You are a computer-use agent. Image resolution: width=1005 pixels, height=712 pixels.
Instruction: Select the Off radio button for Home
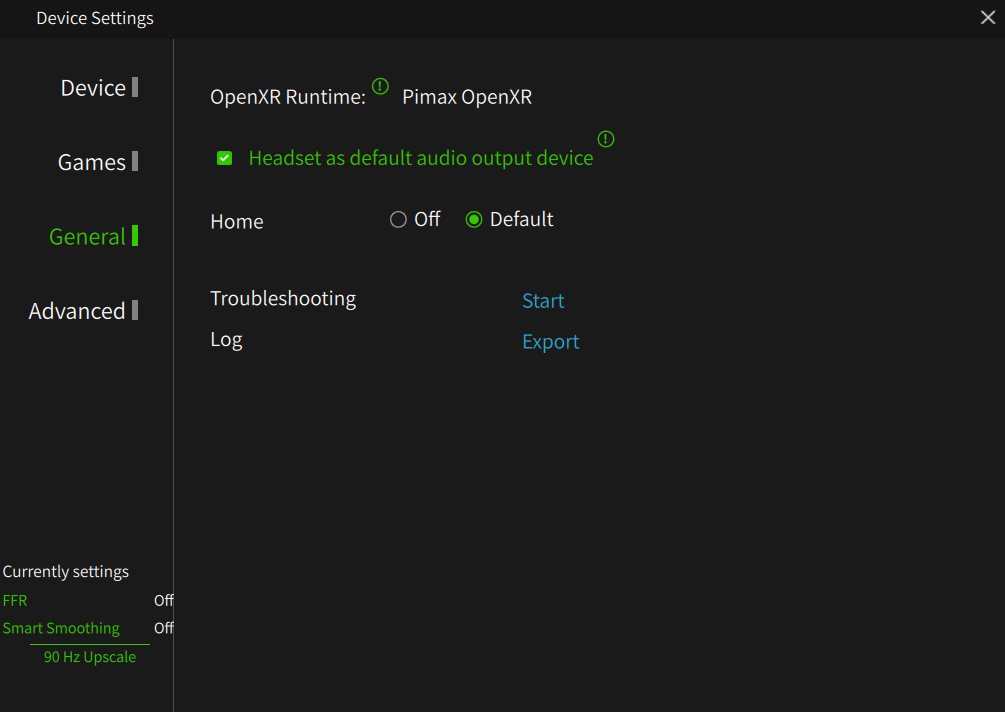(398, 220)
